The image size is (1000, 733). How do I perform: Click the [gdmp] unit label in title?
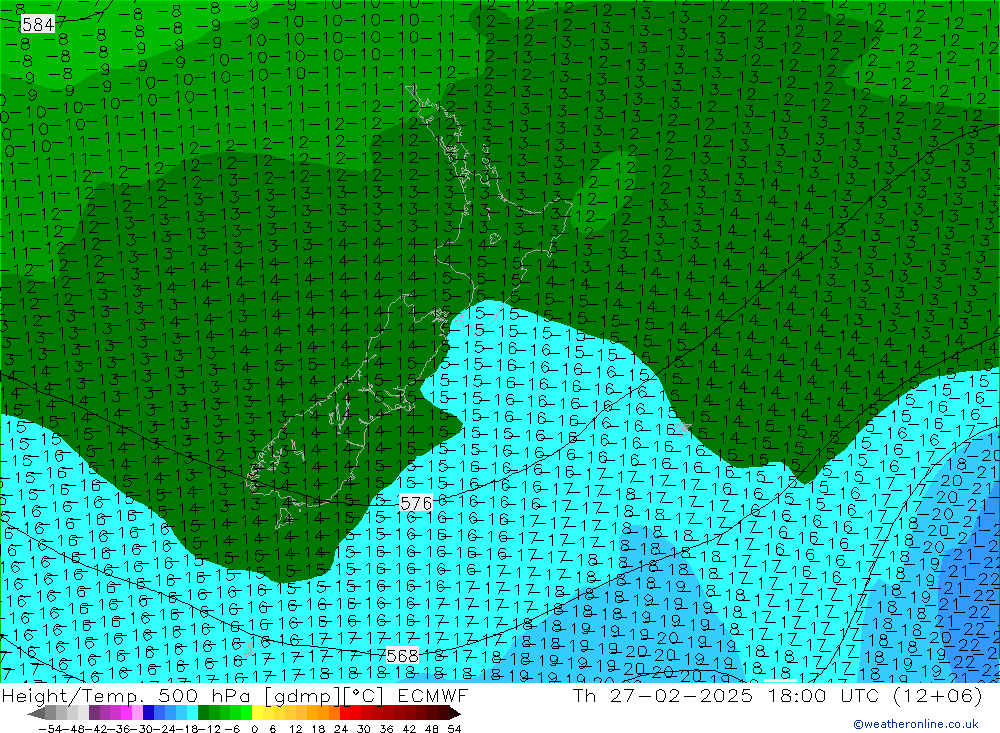pos(303,696)
